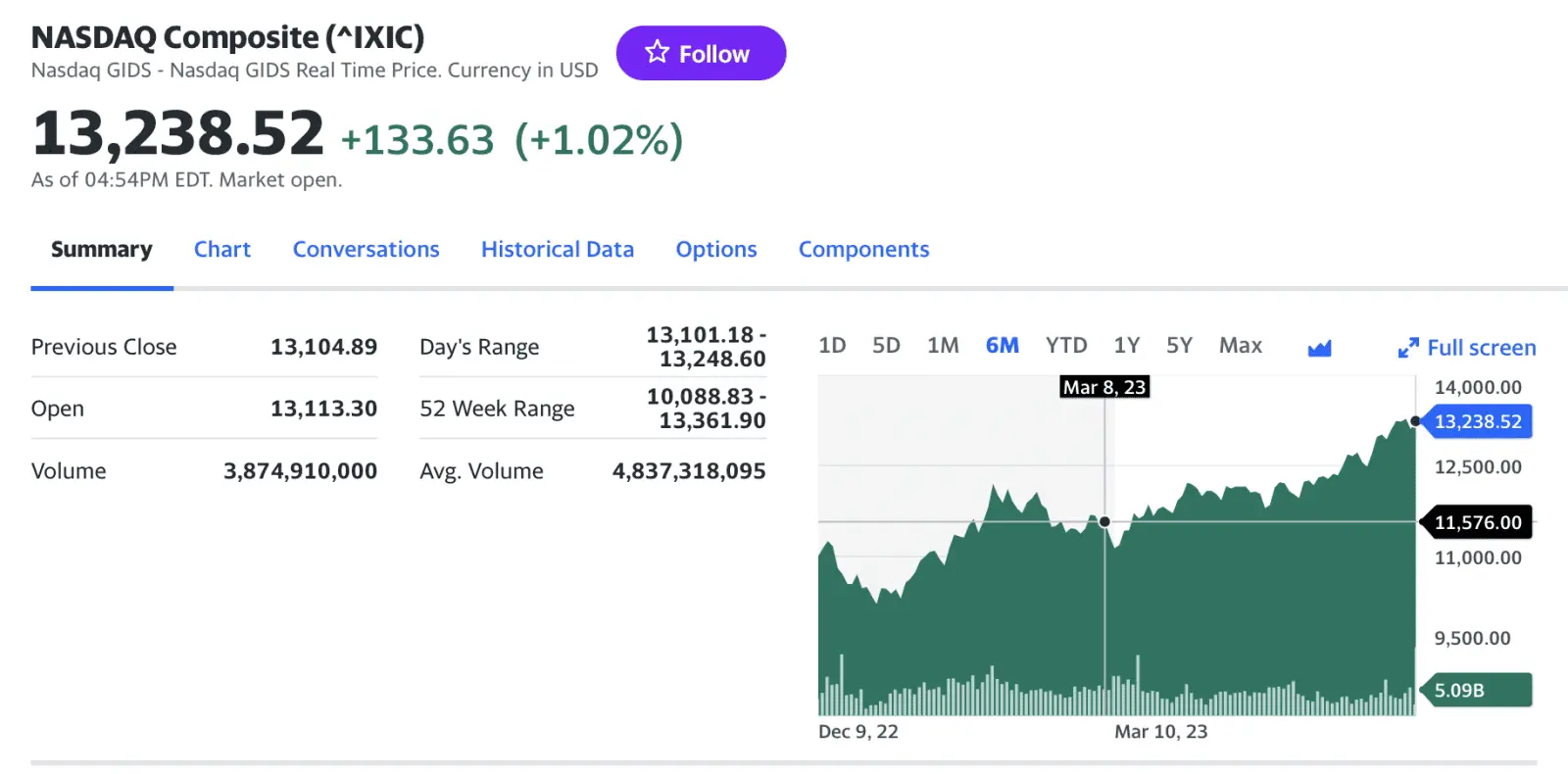Open the Chart tab
Image resolution: width=1568 pixels, height=774 pixels.
[221, 250]
